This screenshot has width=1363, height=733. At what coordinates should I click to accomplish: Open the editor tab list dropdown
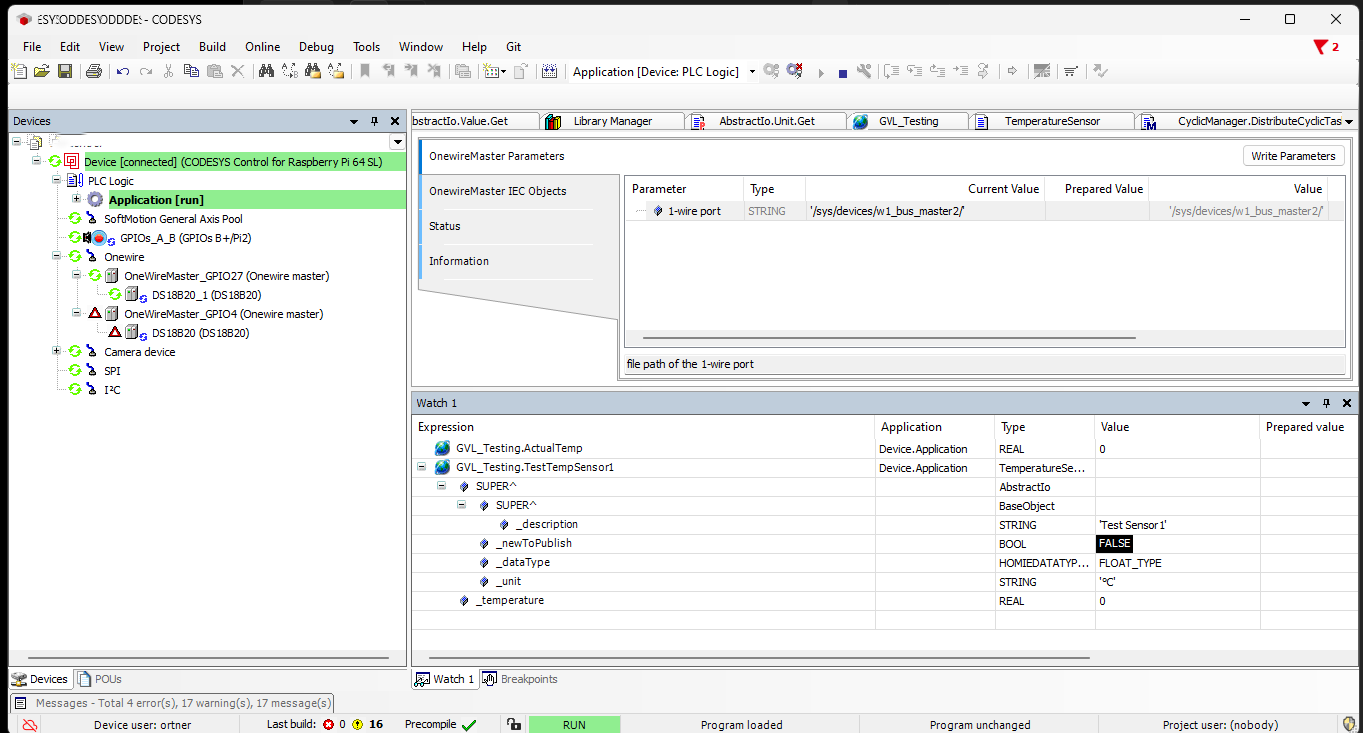pos(1350,121)
